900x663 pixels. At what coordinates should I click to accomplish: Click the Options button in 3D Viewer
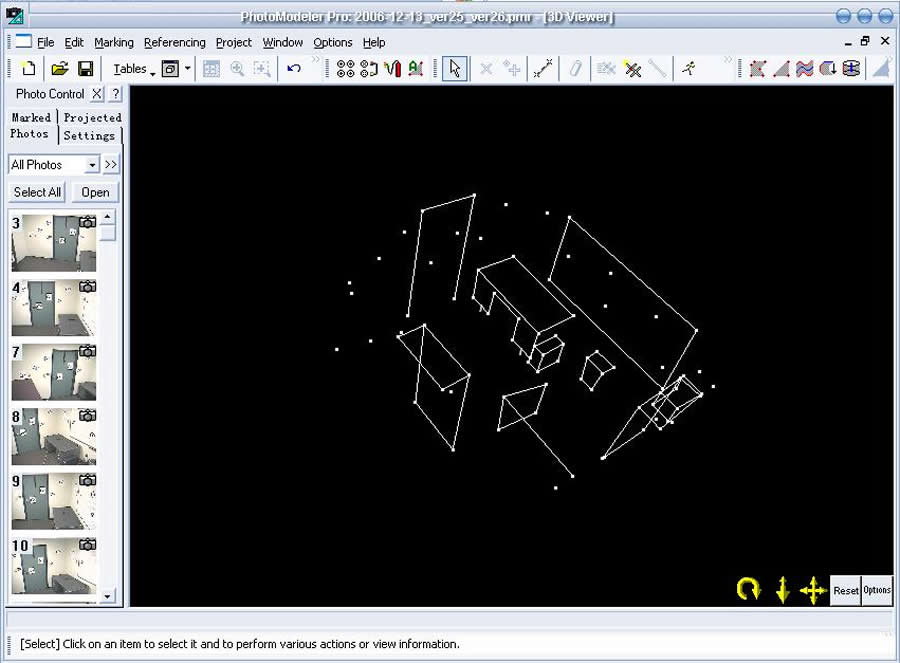pos(876,591)
